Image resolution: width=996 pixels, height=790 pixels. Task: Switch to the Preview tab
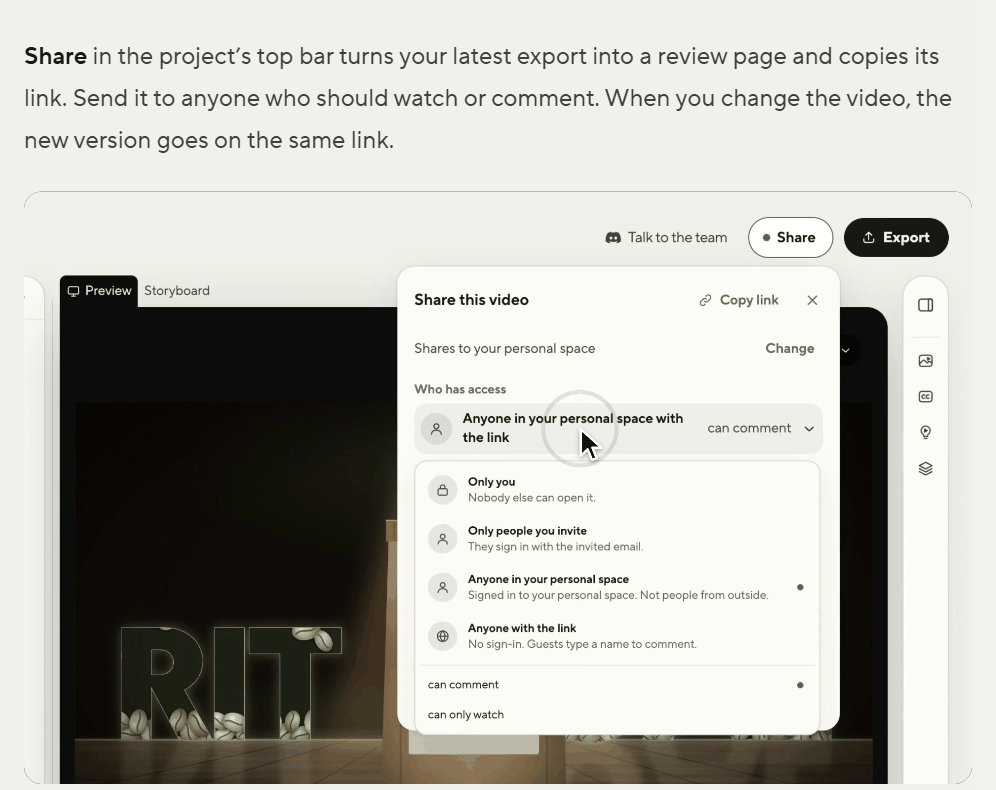pos(99,291)
